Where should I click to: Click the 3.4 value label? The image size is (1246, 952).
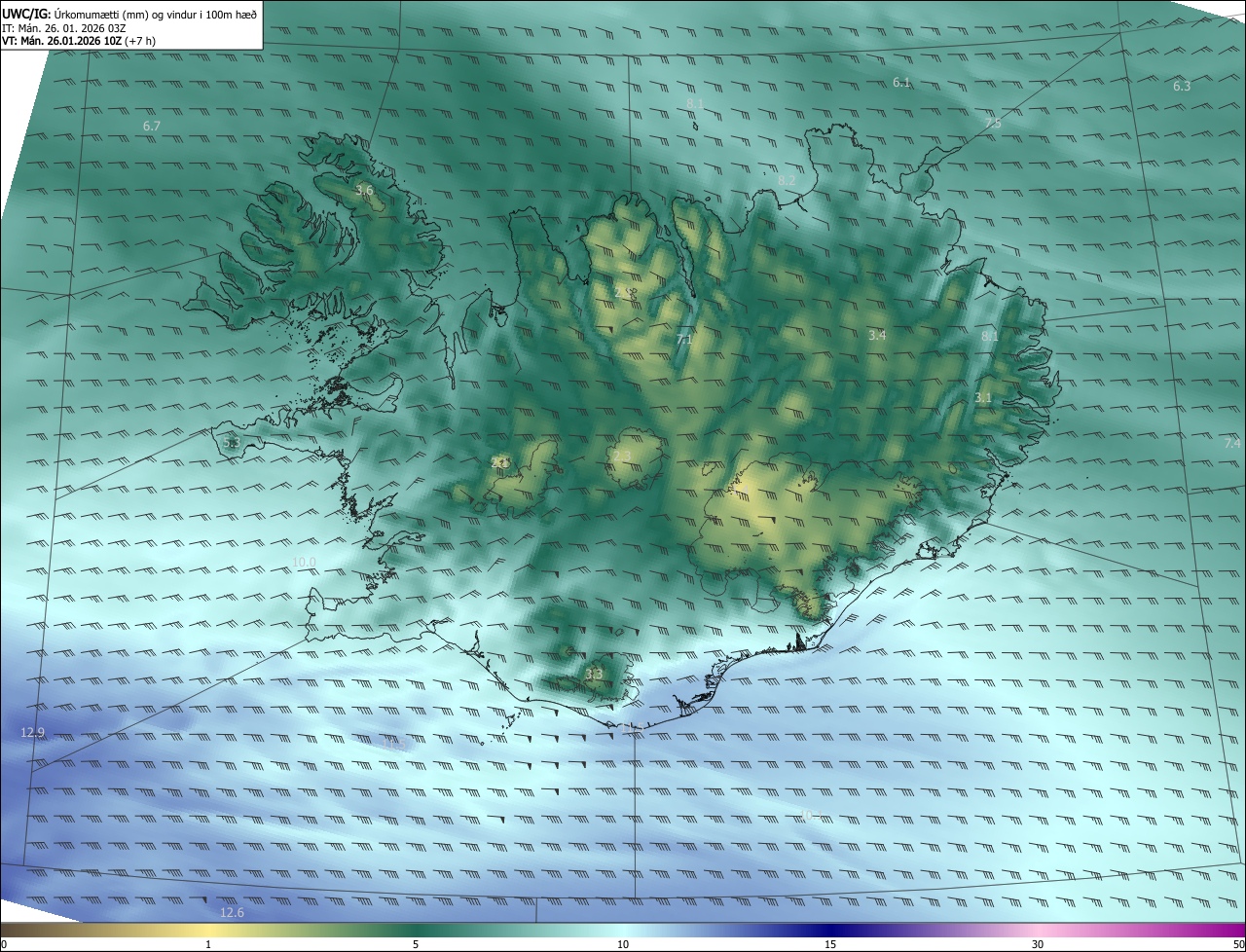click(877, 336)
